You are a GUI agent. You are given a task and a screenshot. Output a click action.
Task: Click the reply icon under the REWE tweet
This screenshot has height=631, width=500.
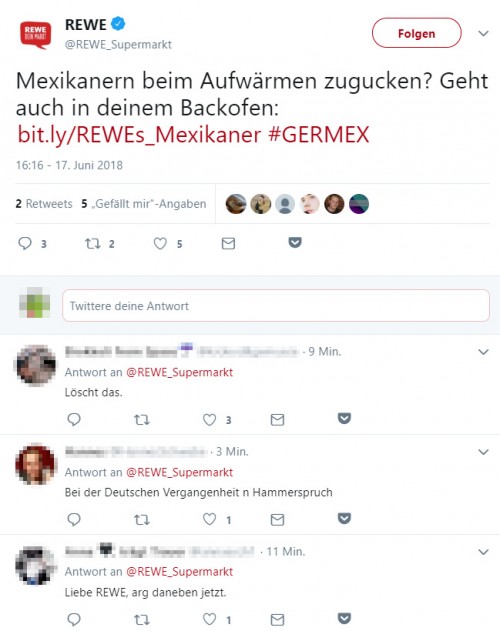25,243
